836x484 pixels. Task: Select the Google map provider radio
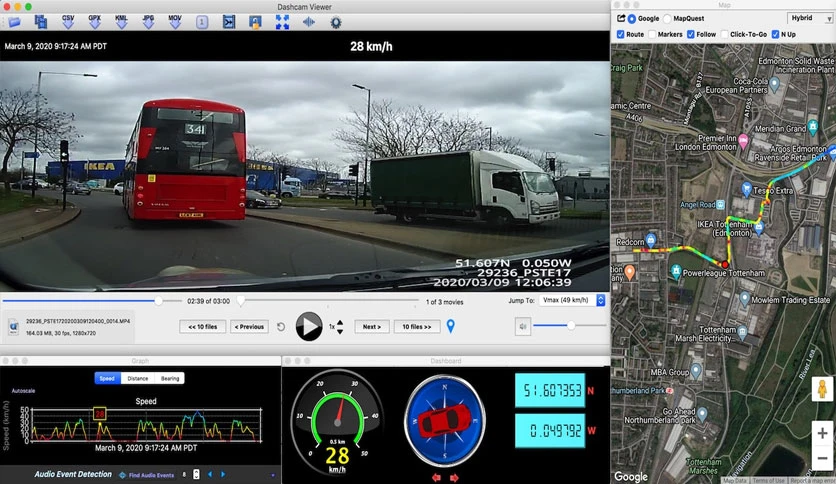(632, 19)
